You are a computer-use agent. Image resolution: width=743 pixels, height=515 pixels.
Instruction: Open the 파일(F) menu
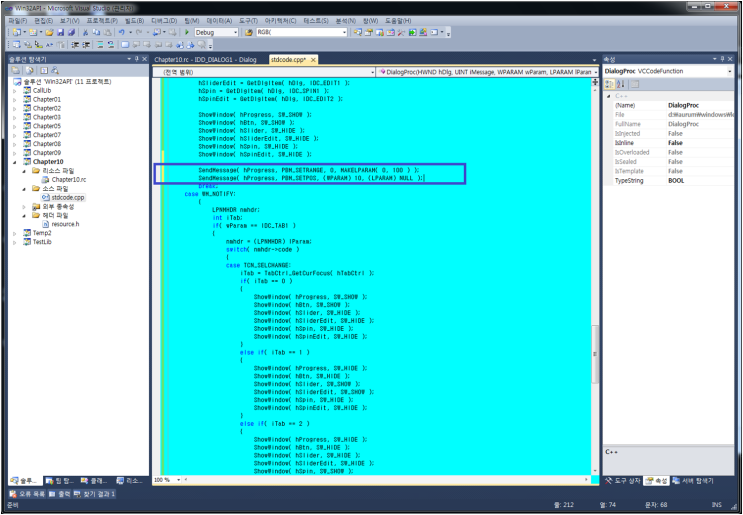tap(18, 21)
